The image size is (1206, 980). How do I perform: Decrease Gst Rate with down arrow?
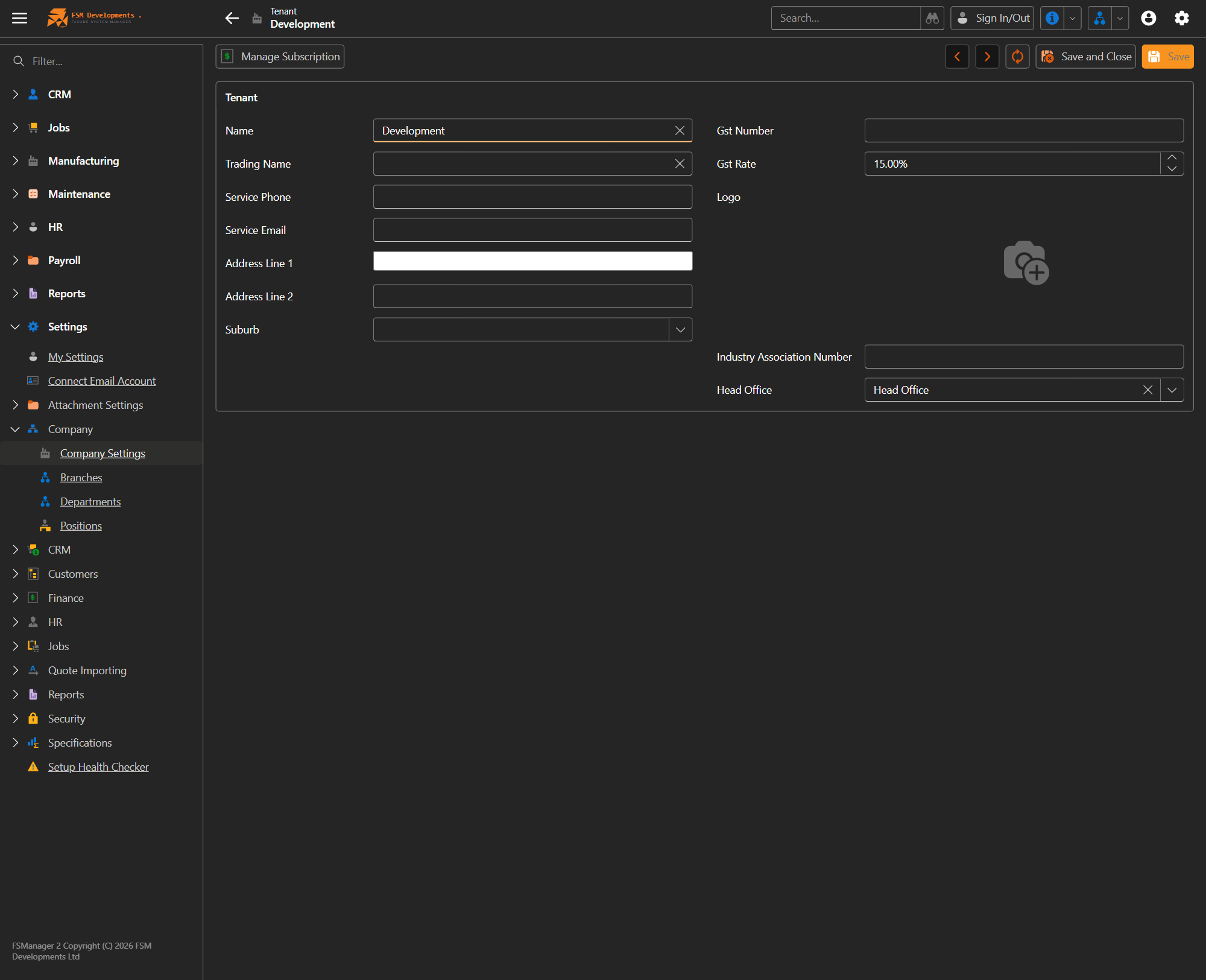tap(1172, 169)
